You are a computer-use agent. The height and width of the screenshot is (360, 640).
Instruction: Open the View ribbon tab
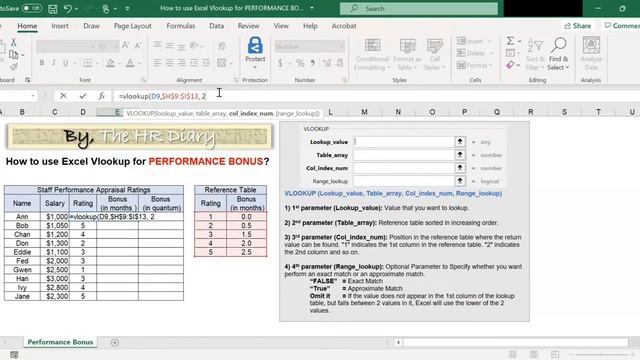pos(281,26)
